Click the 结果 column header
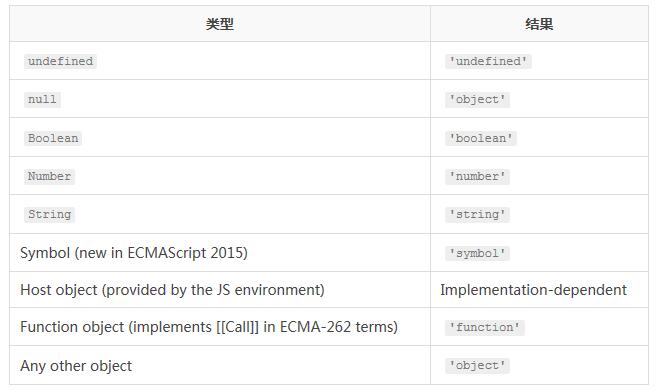Screen dimensions: 658x391 point(539,24)
